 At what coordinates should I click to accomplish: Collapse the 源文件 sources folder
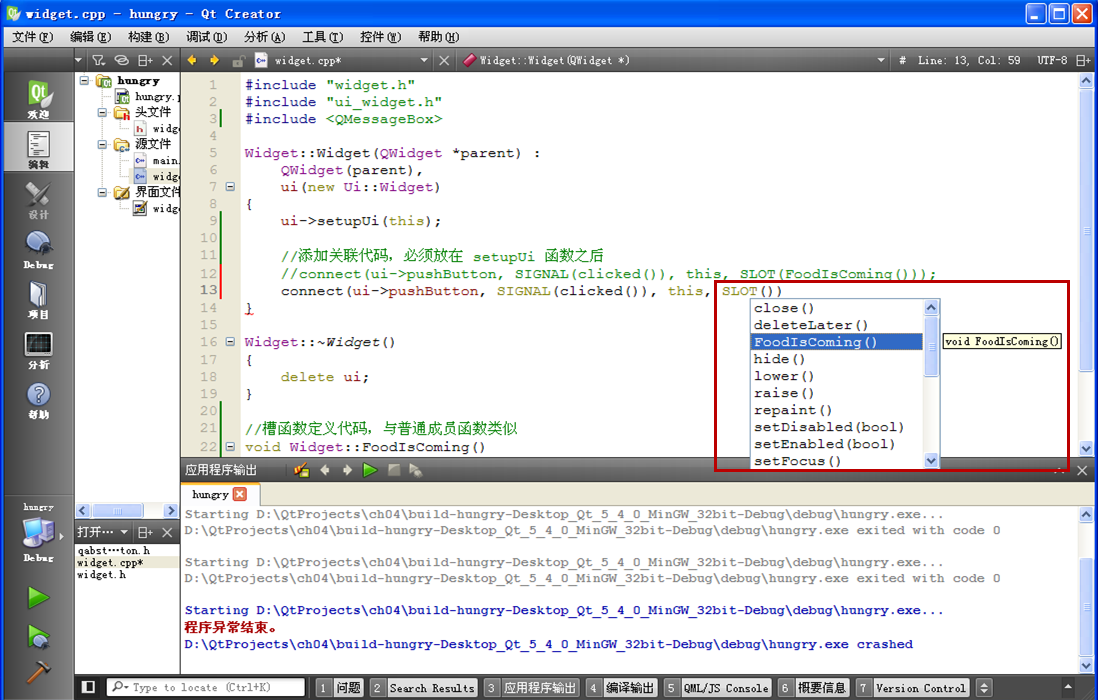[102, 144]
